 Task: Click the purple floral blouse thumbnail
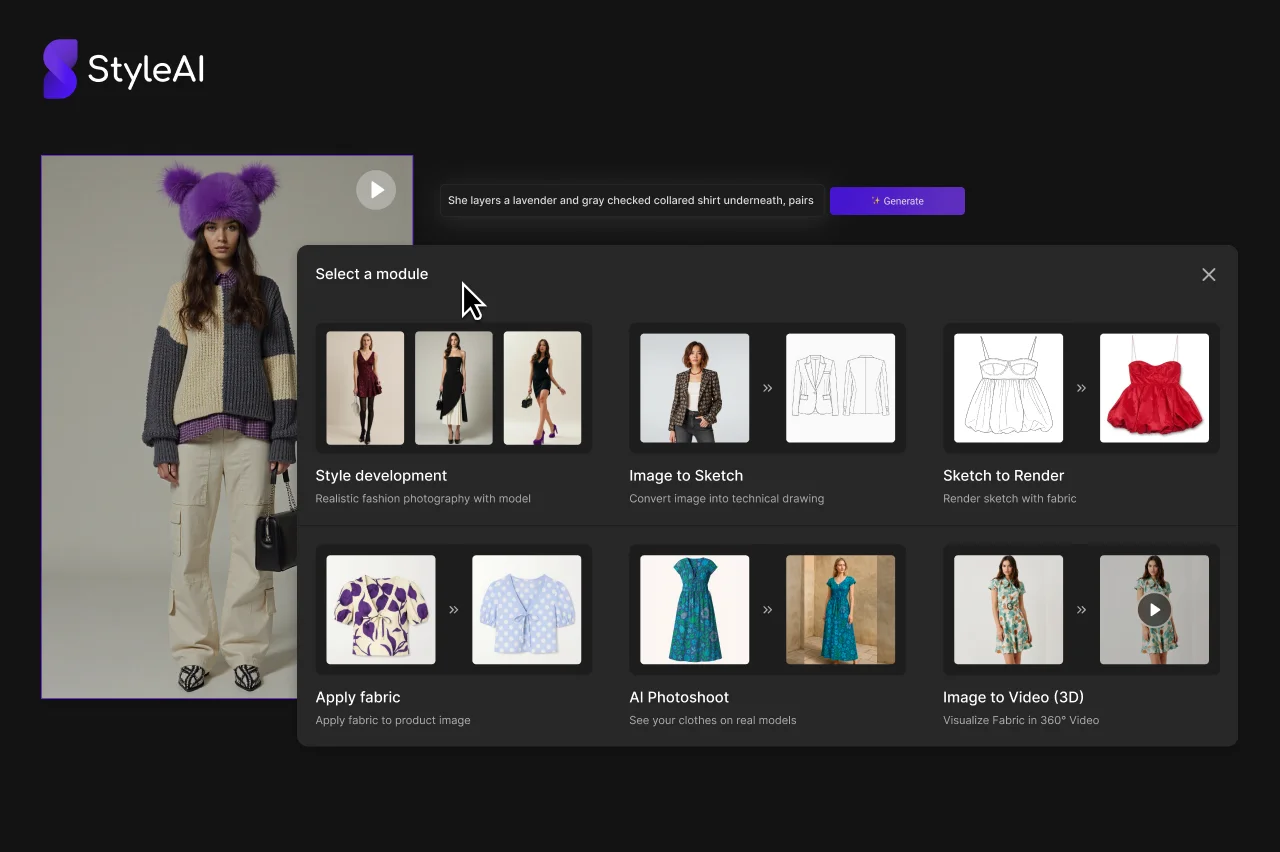(x=381, y=610)
